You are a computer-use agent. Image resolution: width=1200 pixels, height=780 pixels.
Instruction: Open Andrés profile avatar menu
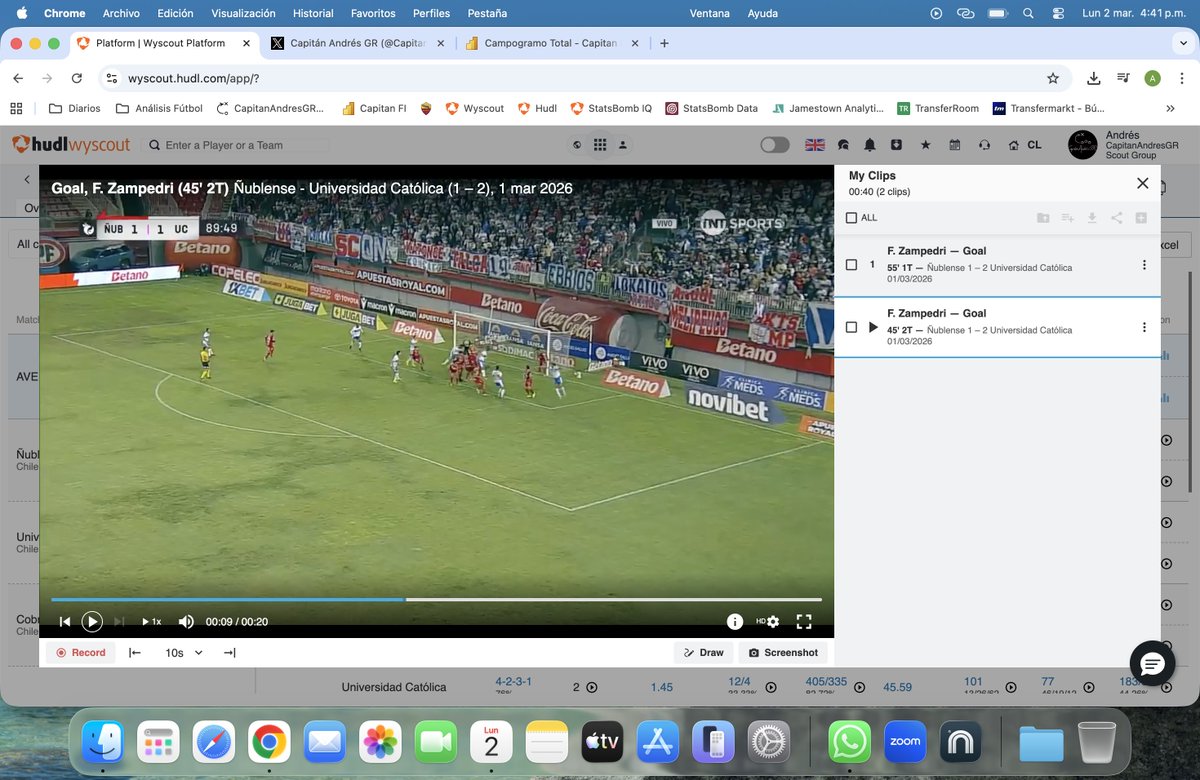(x=1083, y=145)
